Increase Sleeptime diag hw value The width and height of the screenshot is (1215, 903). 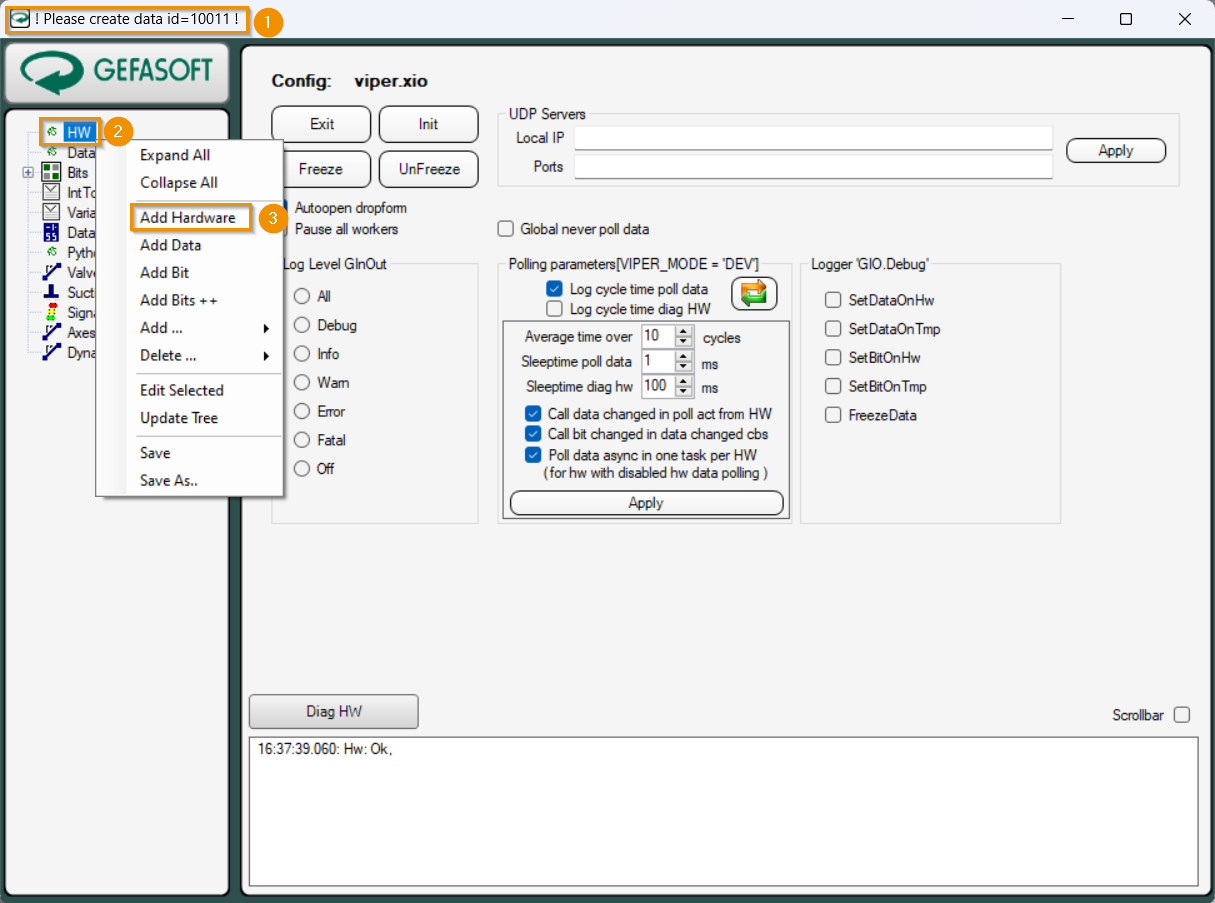point(684,381)
